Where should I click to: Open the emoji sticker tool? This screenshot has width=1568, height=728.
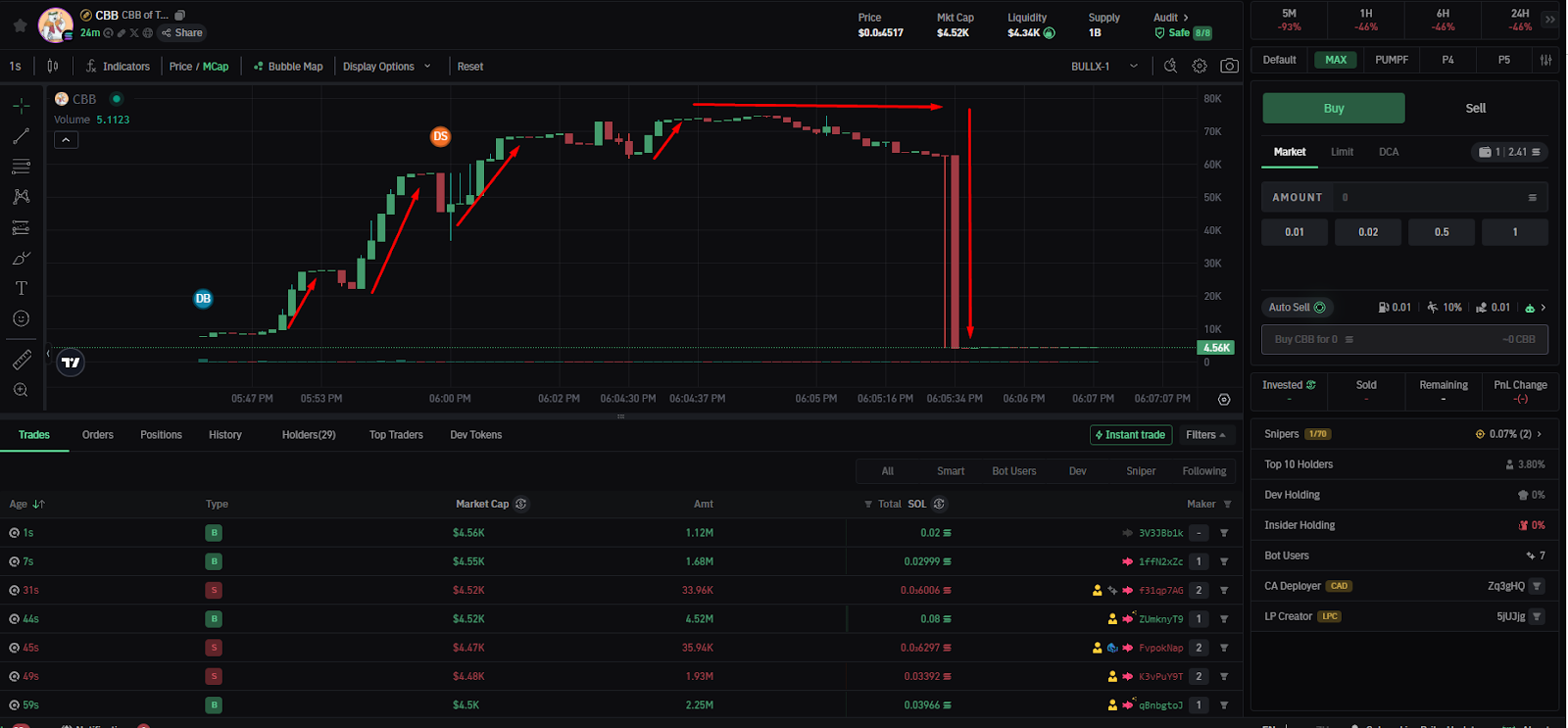(x=21, y=318)
